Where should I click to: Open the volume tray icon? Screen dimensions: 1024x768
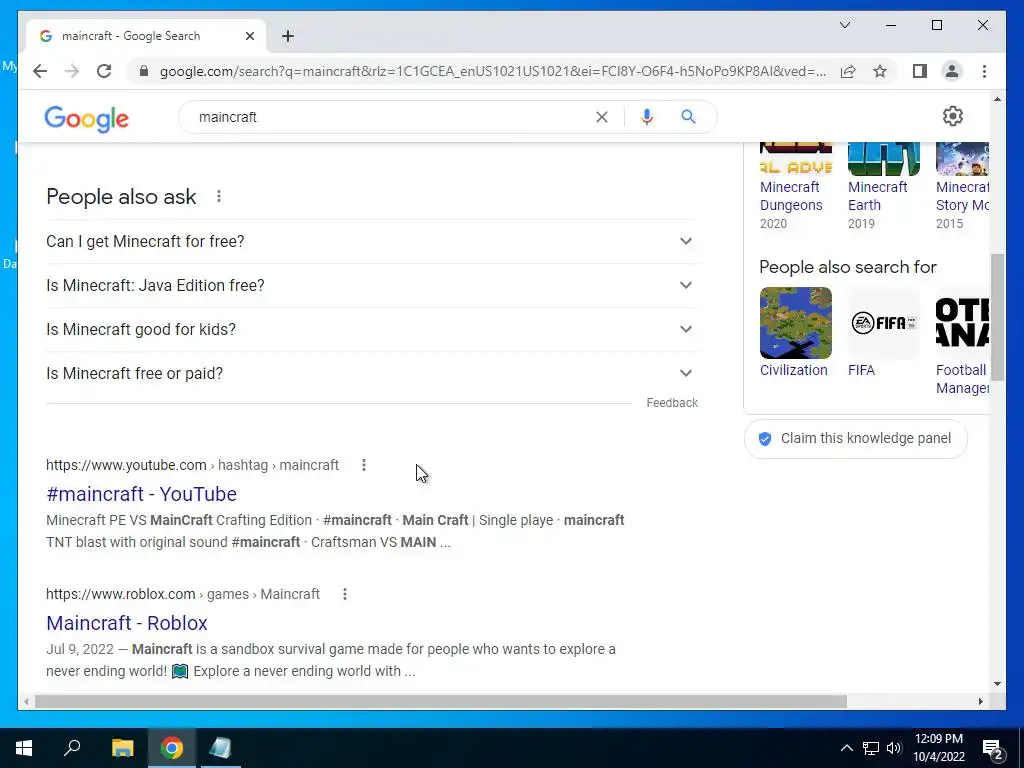click(894, 748)
